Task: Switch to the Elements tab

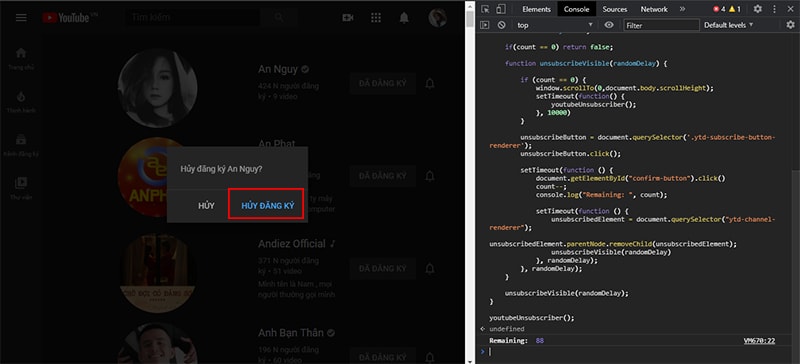Action: click(536, 9)
